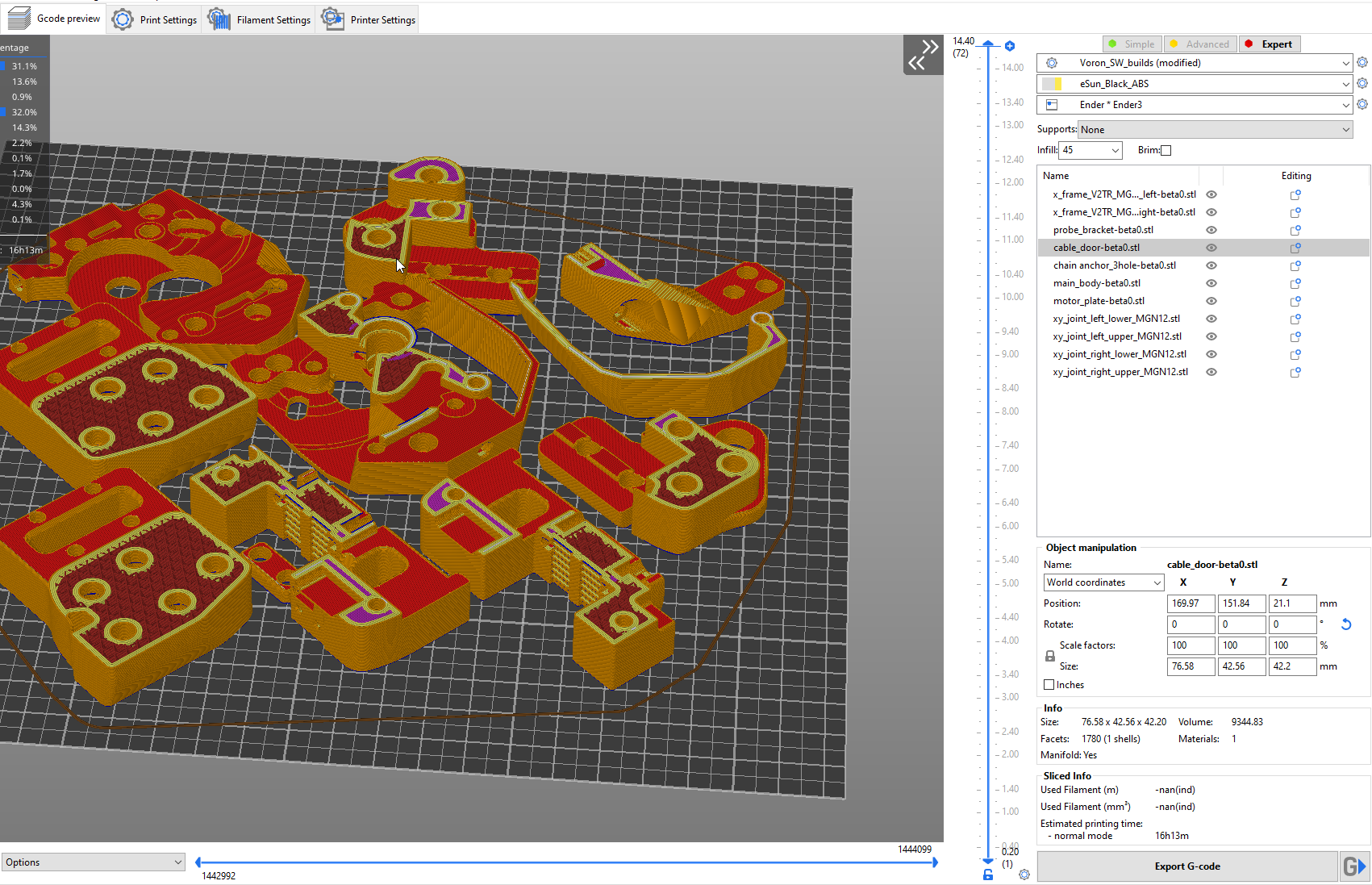1372x885 pixels.
Task: Hide the x_frame left-beta0.stl object
Action: coord(1211,194)
